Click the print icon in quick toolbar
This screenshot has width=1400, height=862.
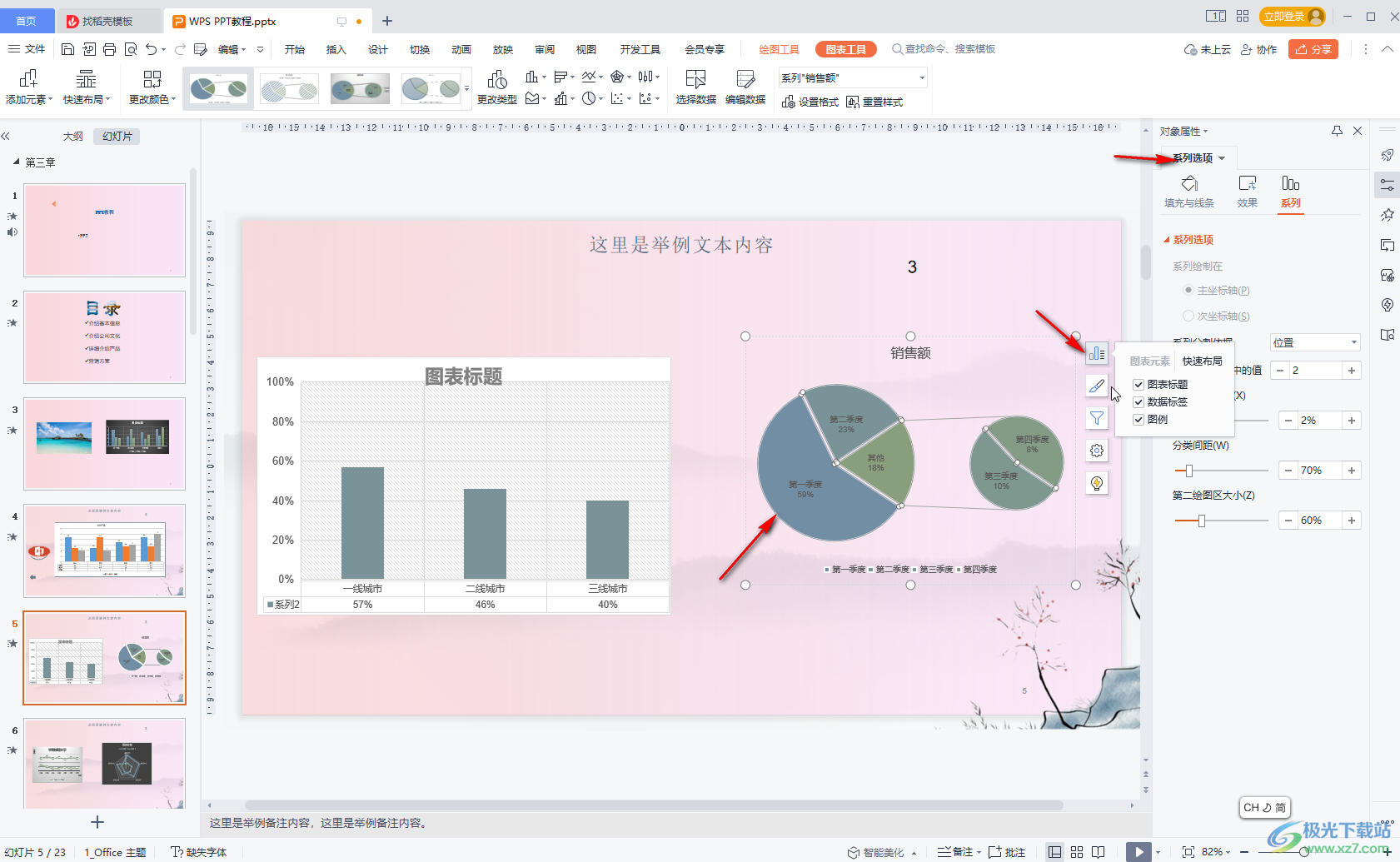(x=110, y=49)
